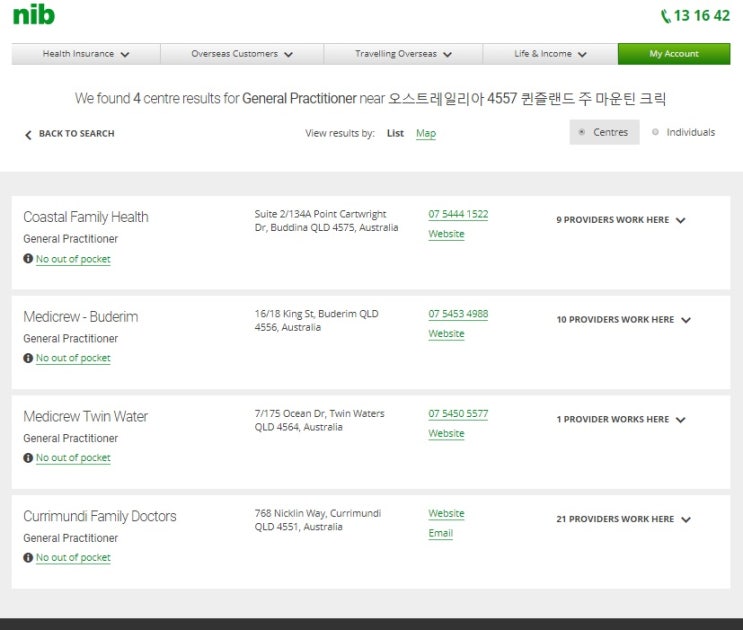
Task: Click the Currimundi Family Doctors title
Action: (100, 516)
